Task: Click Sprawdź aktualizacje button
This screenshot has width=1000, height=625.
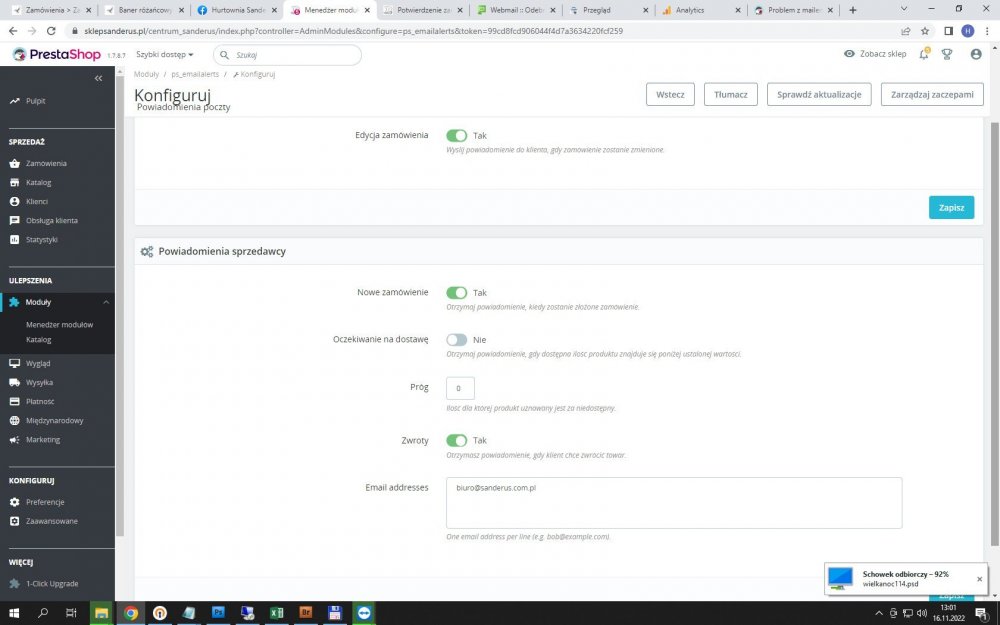Action: 819,94
